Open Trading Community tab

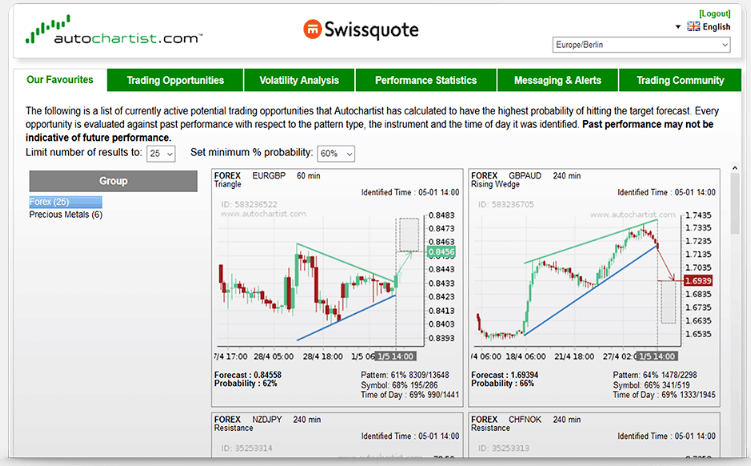tap(680, 80)
